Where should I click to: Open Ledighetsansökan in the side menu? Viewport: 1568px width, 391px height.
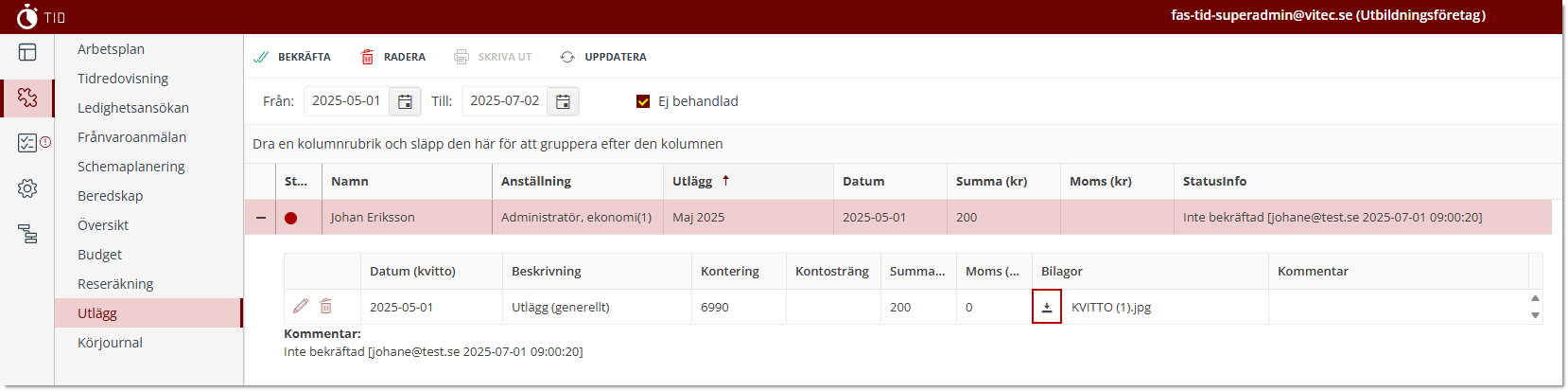click(133, 108)
